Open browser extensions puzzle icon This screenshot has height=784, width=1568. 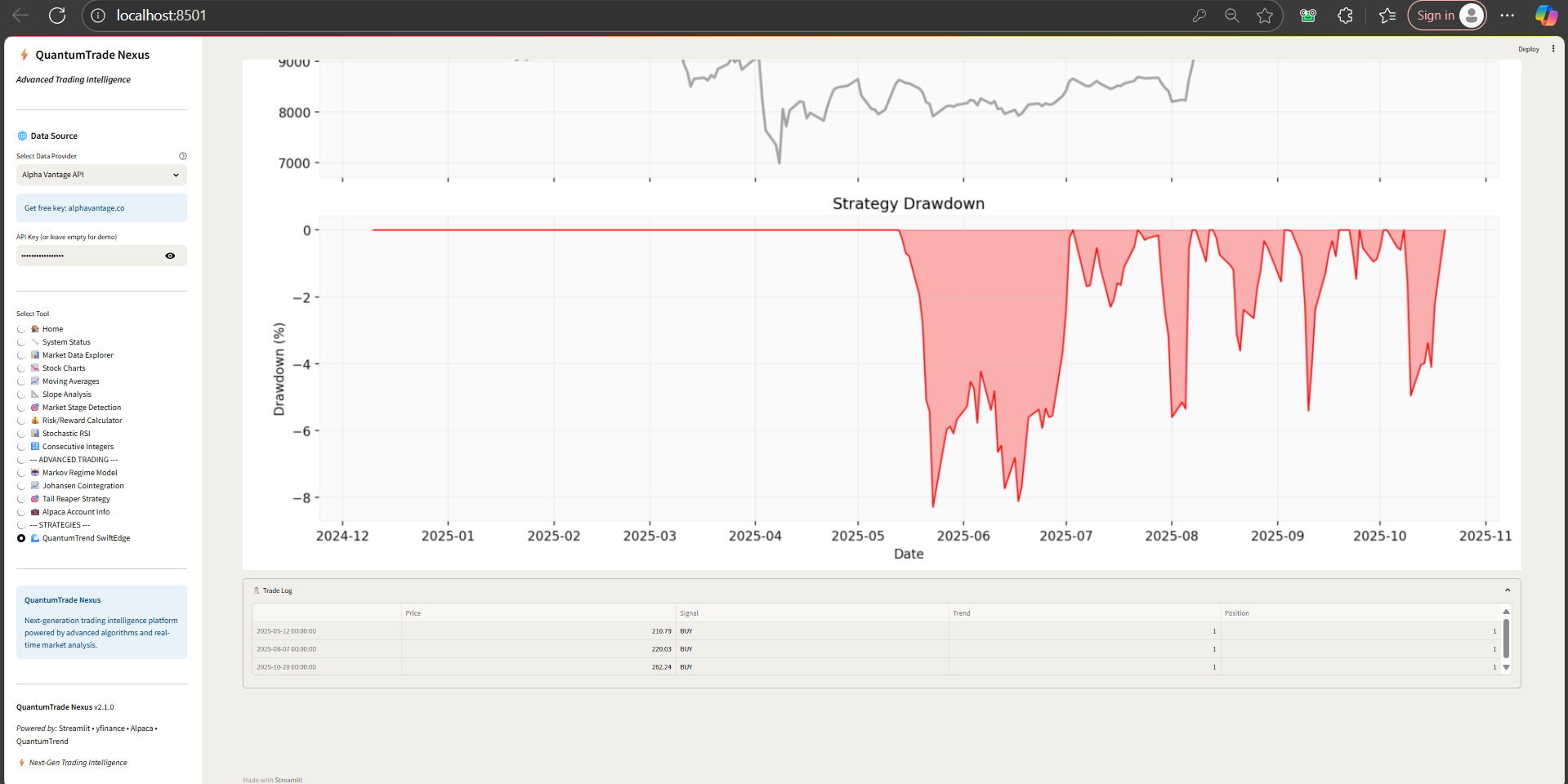[1346, 16]
